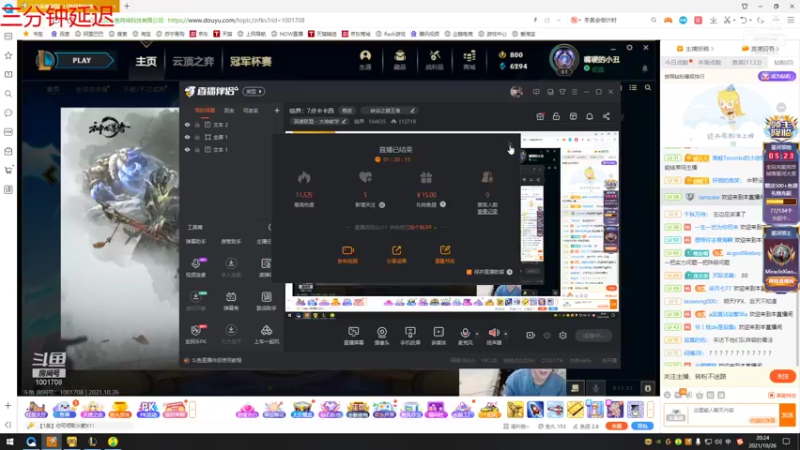Click the start broadcast button in 直播伴侣
This screenshot has width=800, height=450.
[x=594, y=335]
